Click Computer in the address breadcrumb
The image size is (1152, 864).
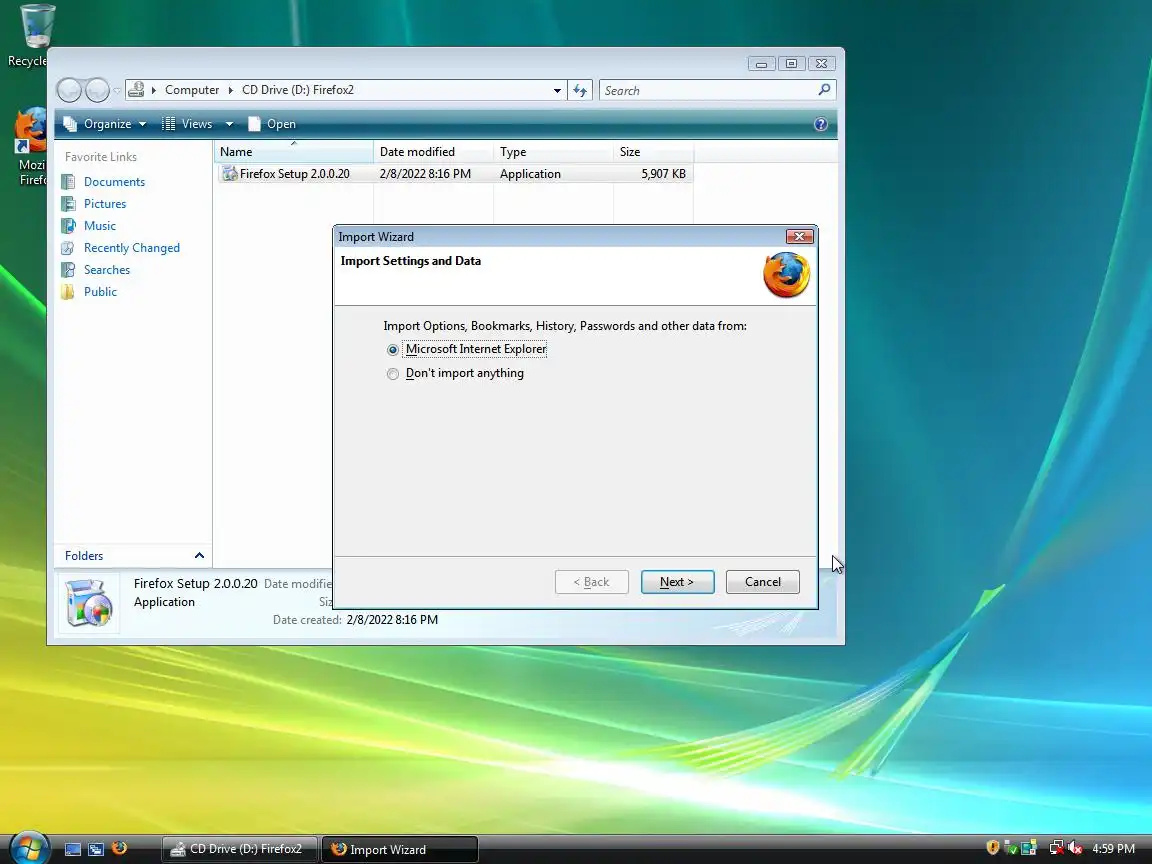coord(192,90)
